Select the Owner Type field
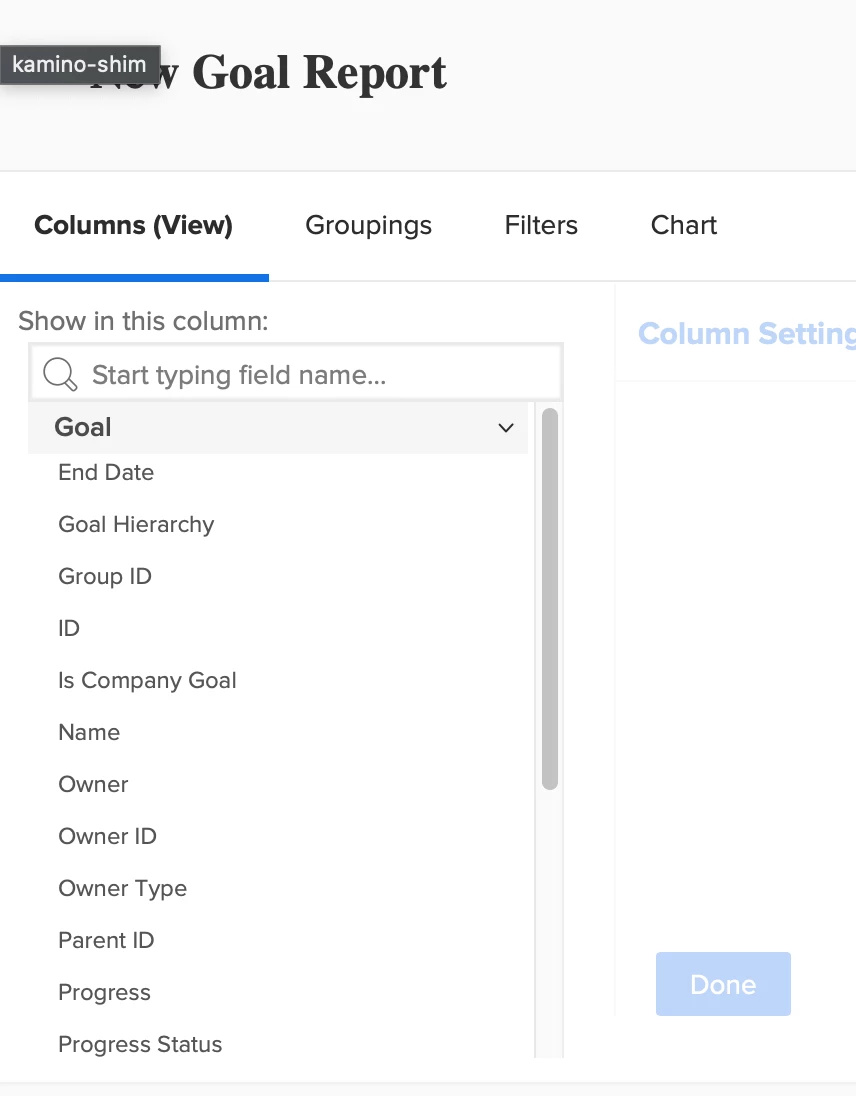The height and width of the screenshot is (1096, 856). [122, 889]
